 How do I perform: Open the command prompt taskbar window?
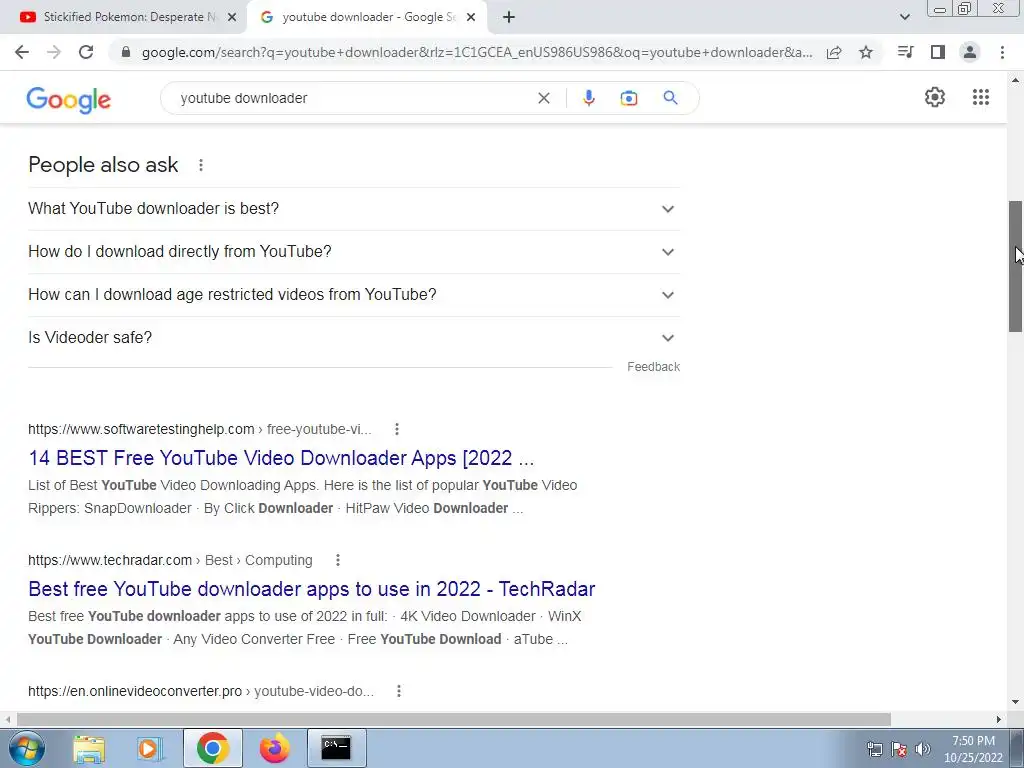click(336, 748)
